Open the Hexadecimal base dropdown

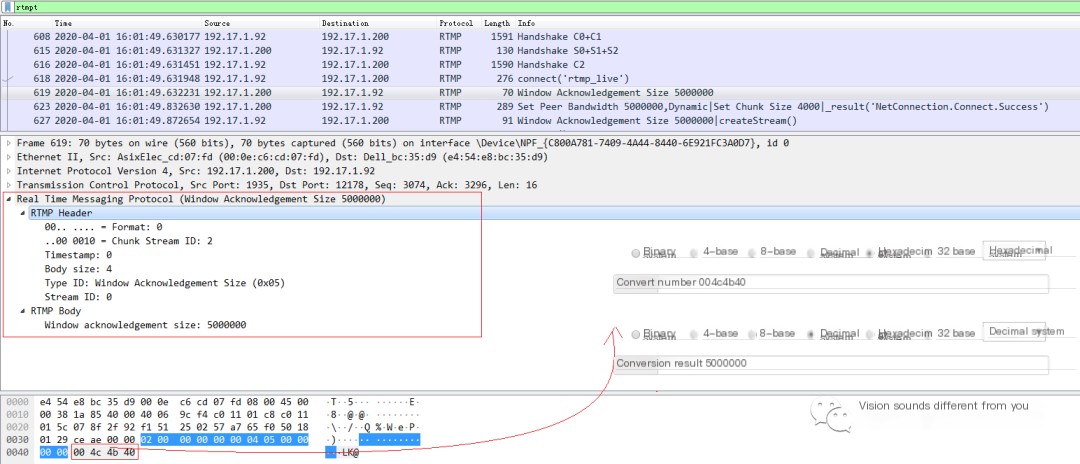pos(1014,251)
